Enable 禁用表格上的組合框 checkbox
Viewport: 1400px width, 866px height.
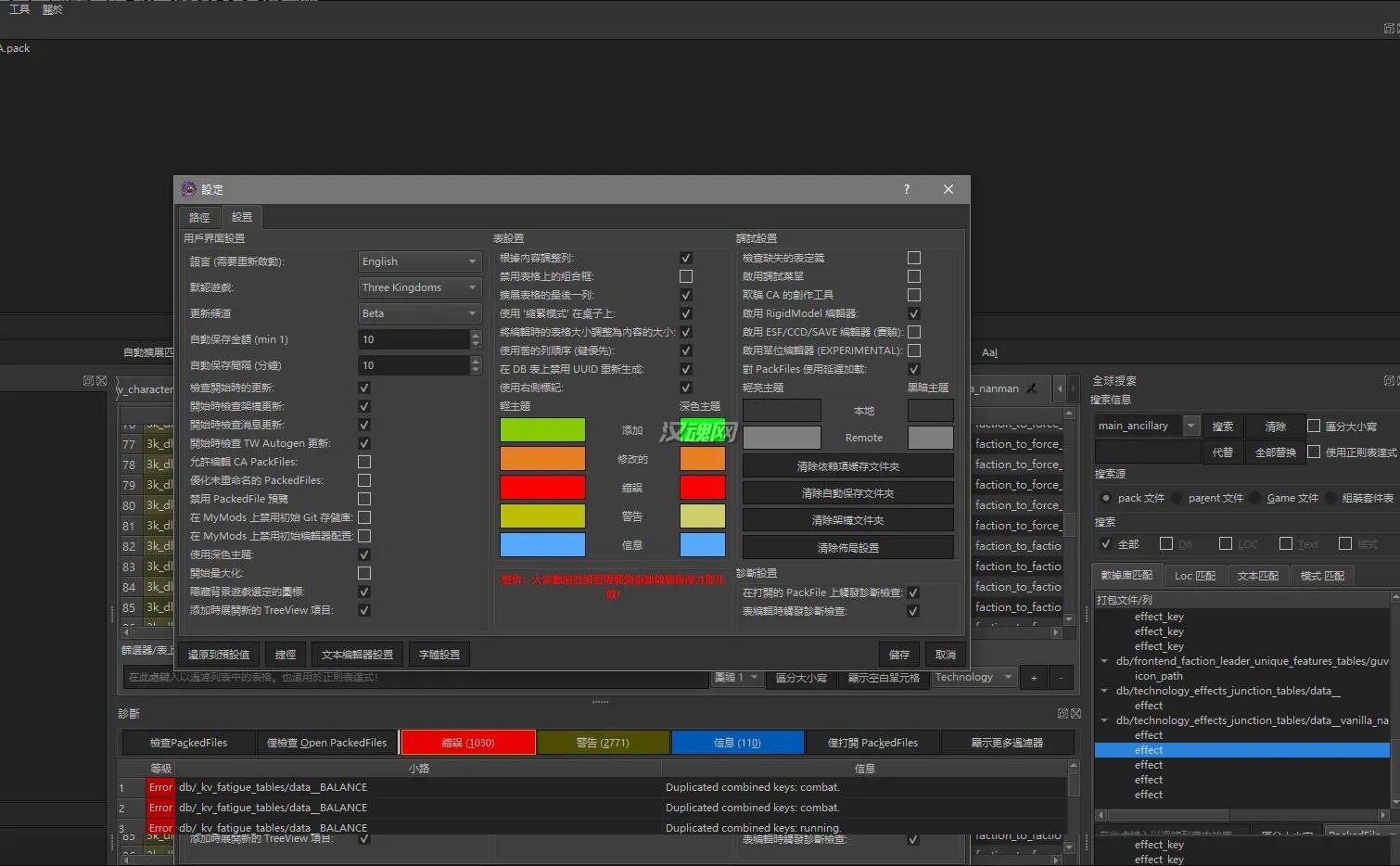(x=686, y=276)
